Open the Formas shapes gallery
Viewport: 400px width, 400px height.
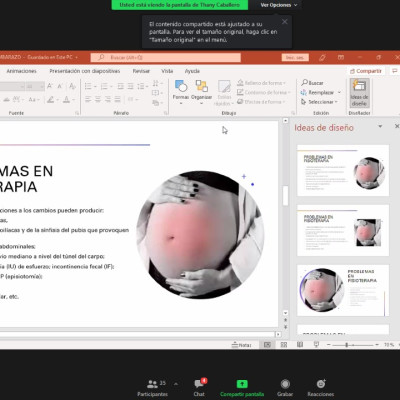181,92
